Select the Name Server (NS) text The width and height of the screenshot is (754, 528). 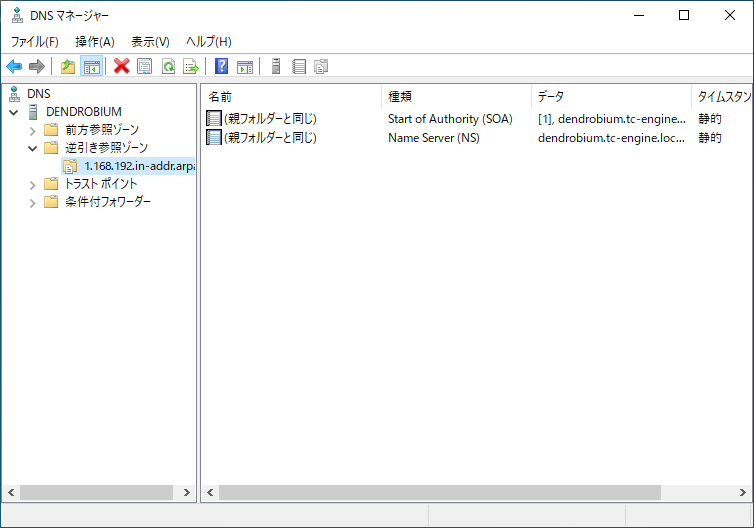point(434,138)
